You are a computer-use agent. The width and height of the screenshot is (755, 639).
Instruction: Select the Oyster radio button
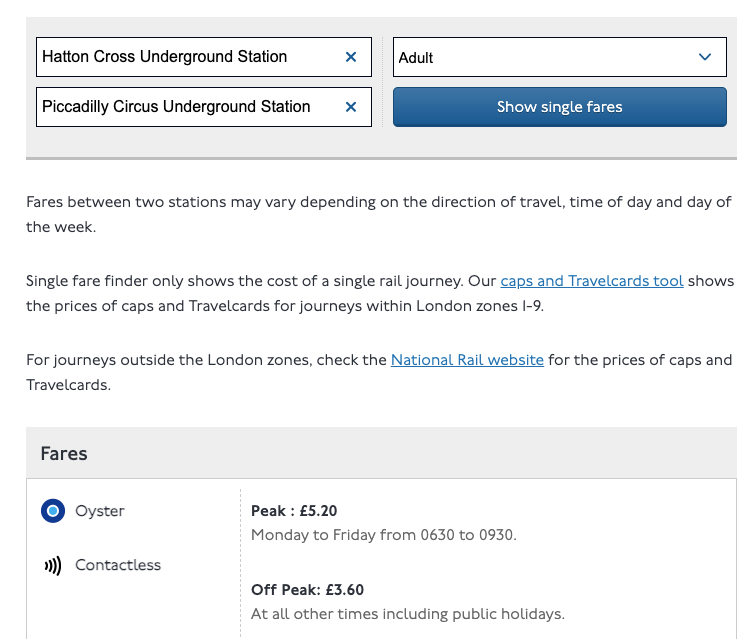pyautogui.click(x=53, y=511)
